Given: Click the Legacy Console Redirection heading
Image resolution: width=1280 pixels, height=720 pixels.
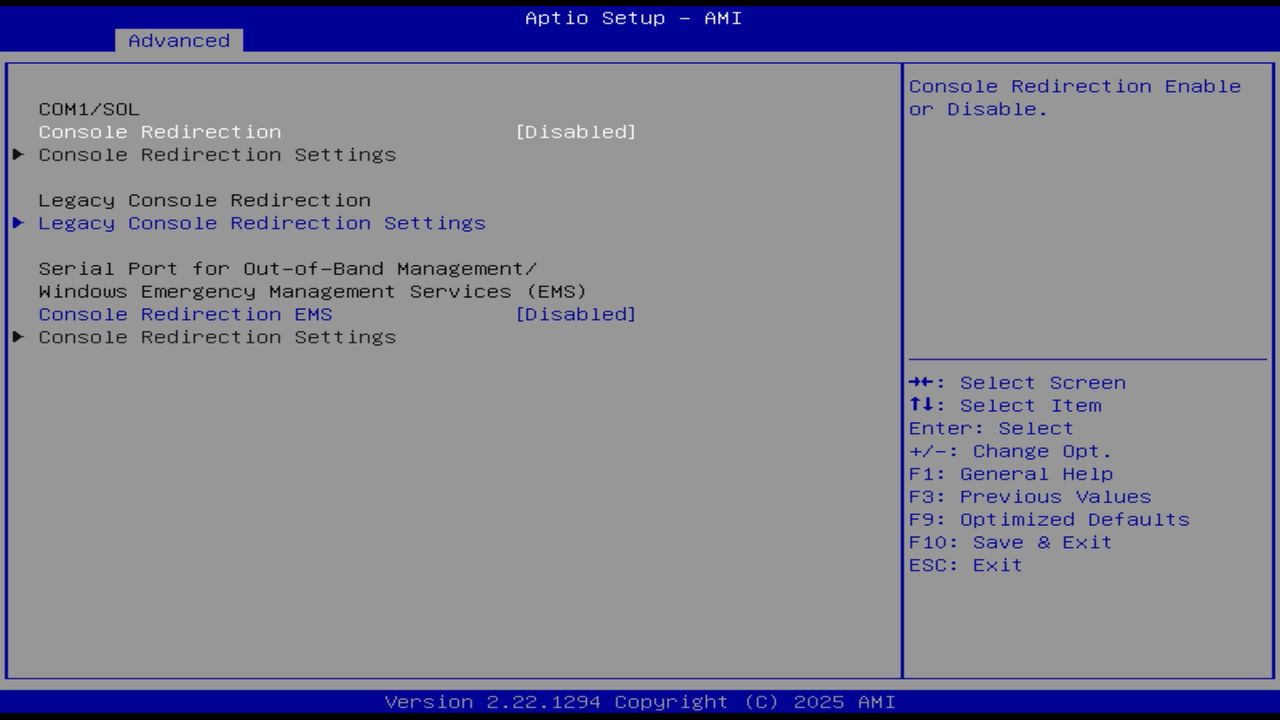Looking at the screenshot, I should [x=204, y=200].
